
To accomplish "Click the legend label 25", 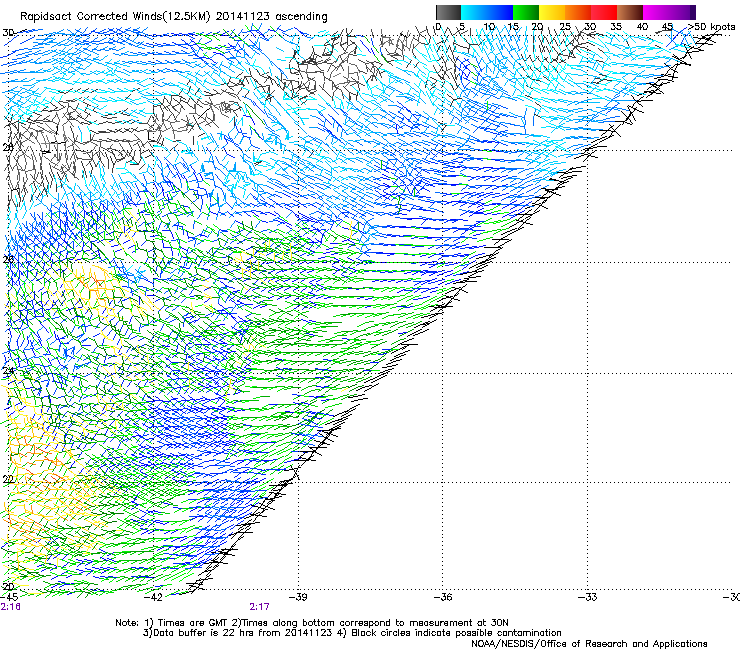I will [565, 27].
